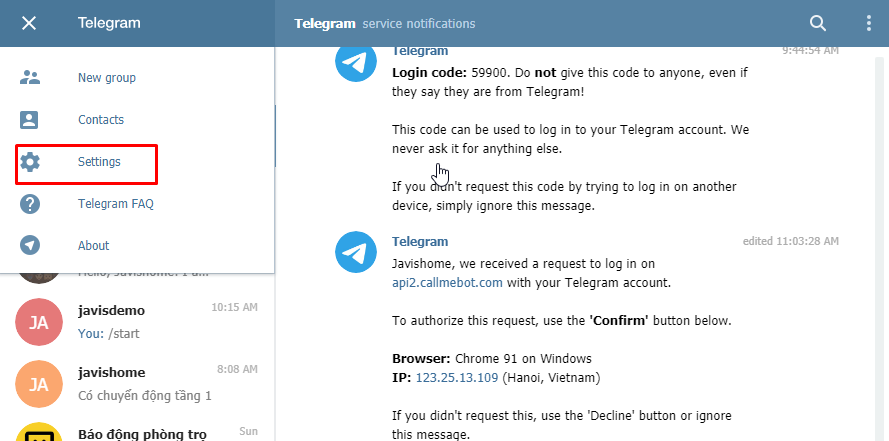The image size is (889, 441).
Task: Select About in the side menu
Action: (137, 245)
